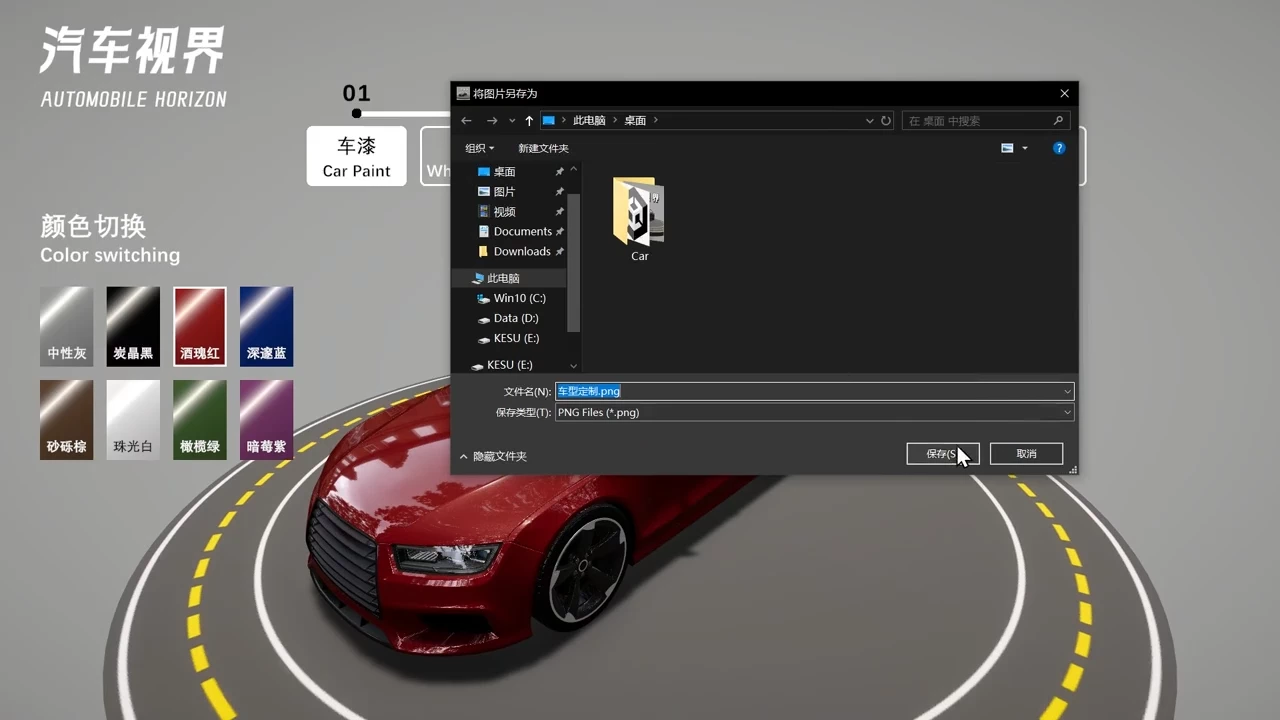Click the 保存 button

[942, 454]
